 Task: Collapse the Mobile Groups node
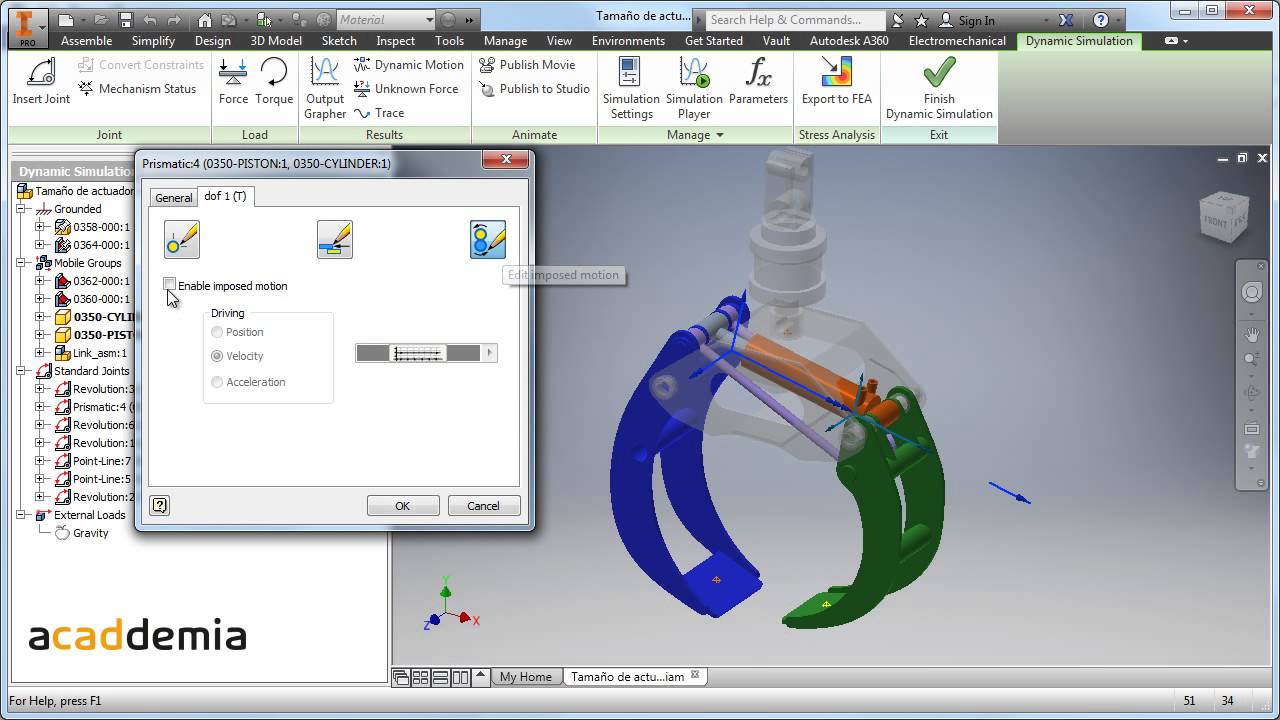point(21,263)
